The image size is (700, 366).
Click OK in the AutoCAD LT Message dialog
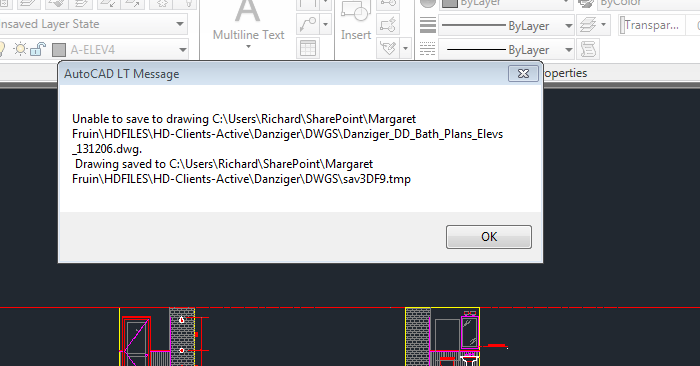489,237
